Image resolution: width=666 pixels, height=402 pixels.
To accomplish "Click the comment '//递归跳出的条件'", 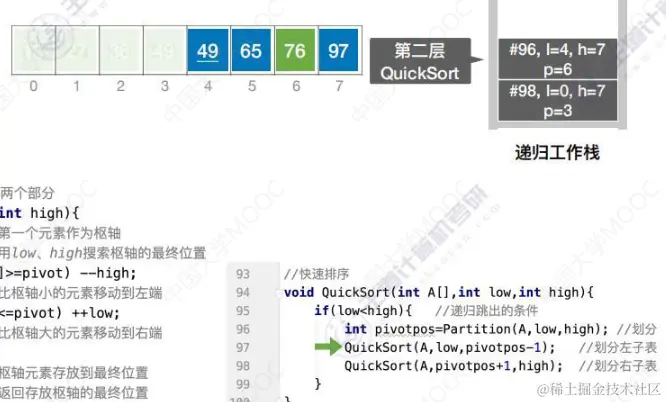I will pyautogui.click(x=486, y=311).
